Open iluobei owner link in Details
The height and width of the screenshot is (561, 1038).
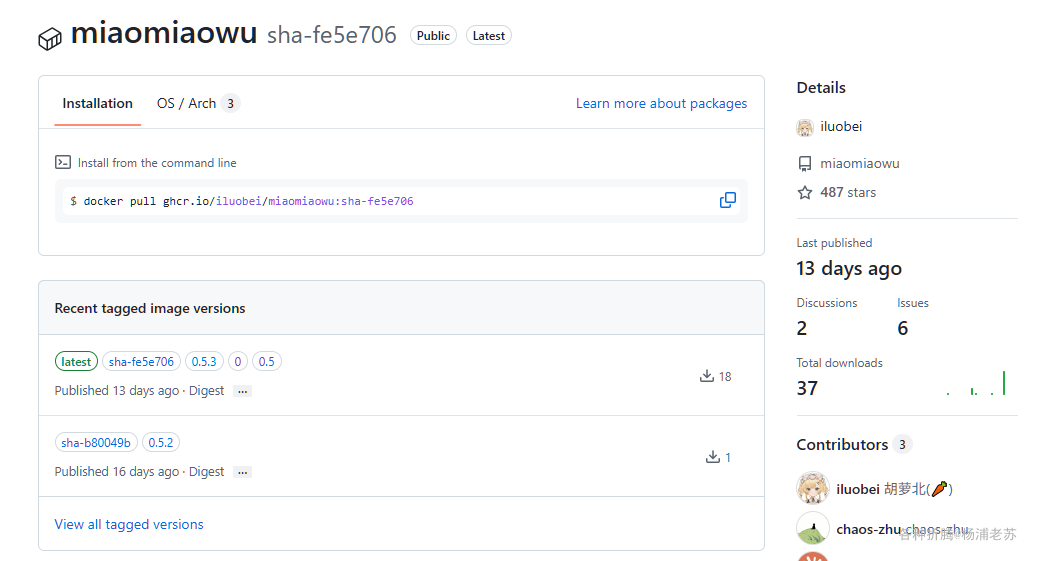(x=841, y=127)
